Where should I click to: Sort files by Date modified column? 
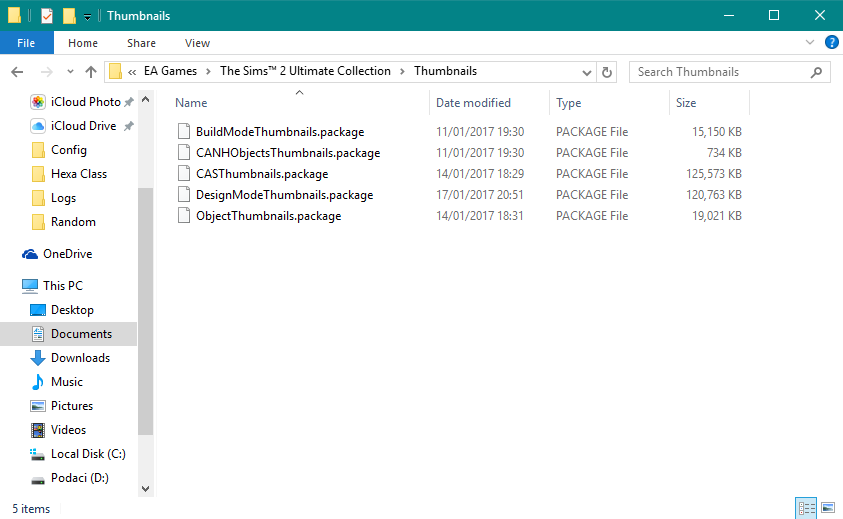coord(473,103)
